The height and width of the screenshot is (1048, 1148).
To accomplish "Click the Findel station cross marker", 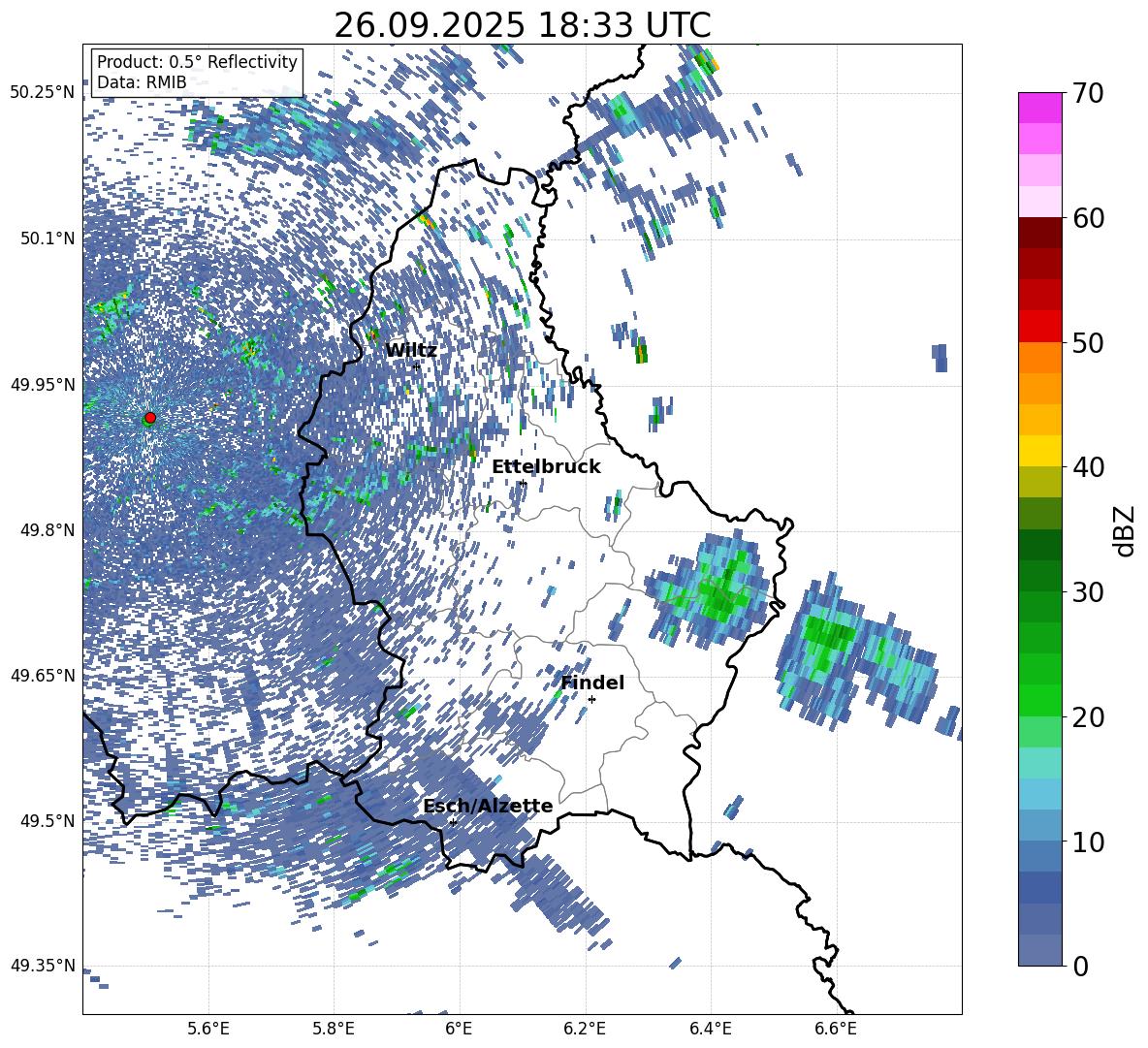I will coord(591,700).
